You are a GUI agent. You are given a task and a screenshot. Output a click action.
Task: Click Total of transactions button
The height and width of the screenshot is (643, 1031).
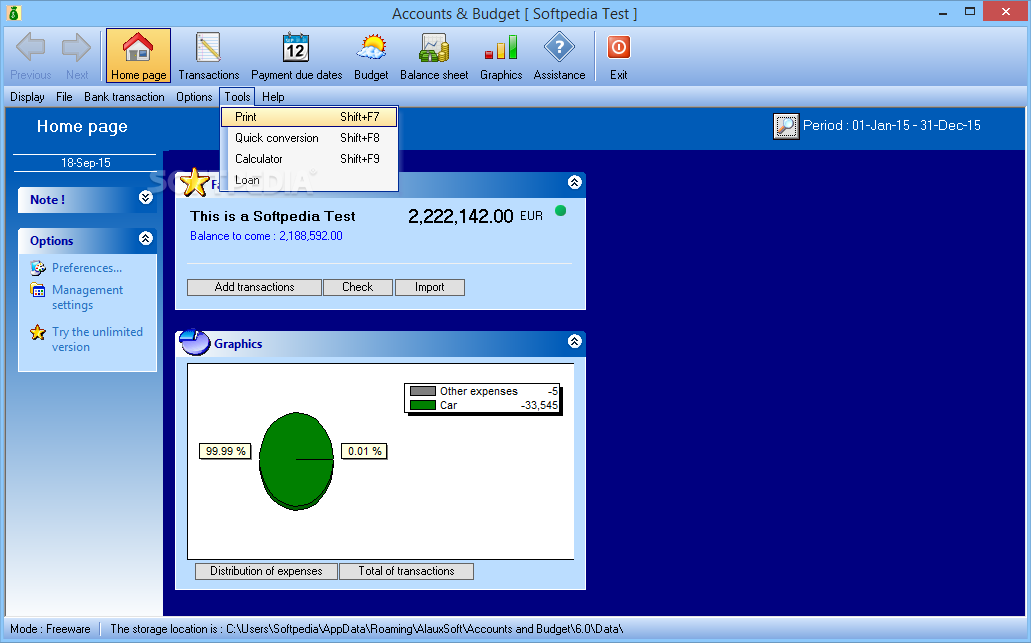tap(406, 571)
